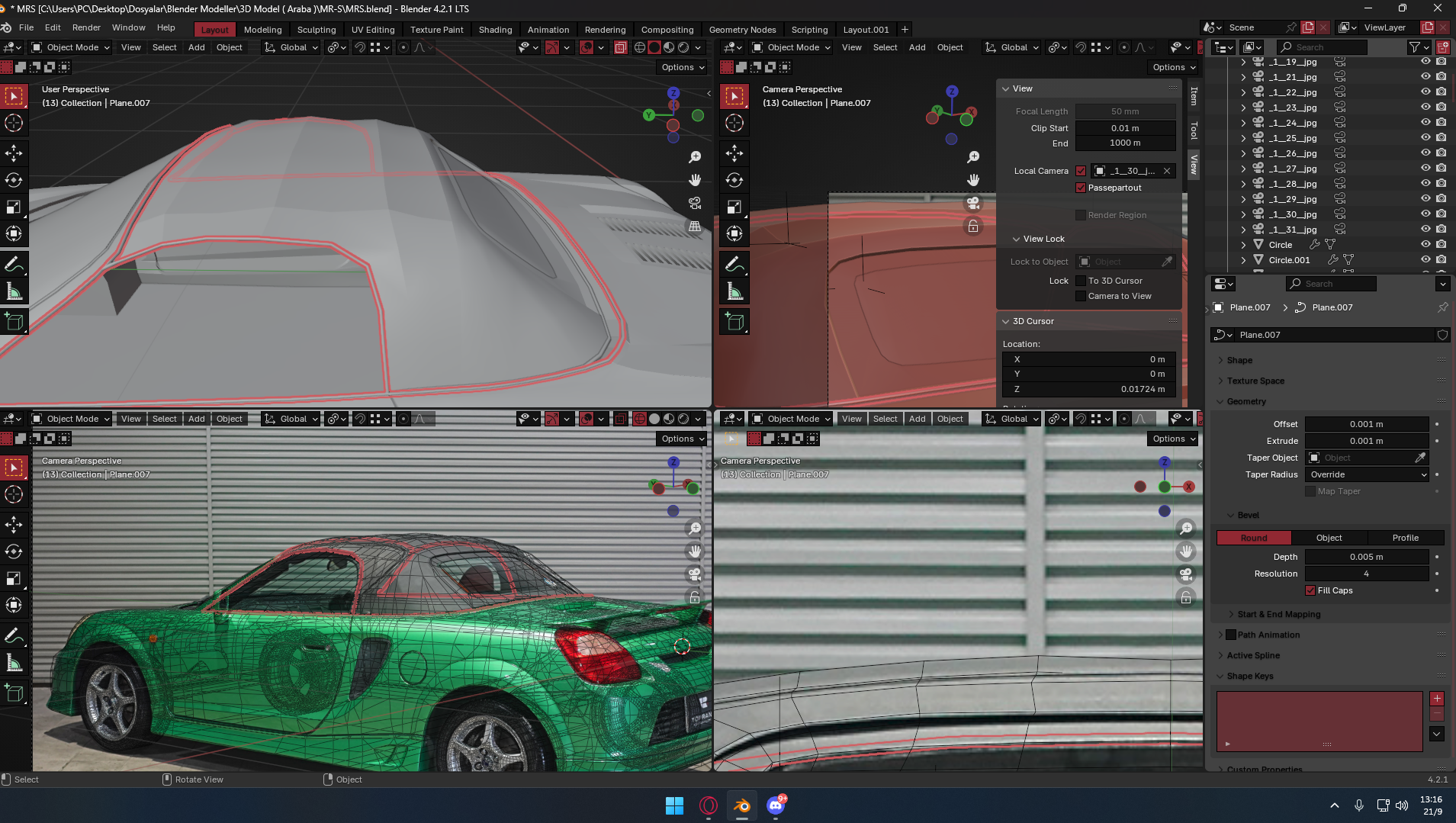The height and width of the screenshot is (823, 1456).
Task: Open Discord from the Windows taskbar
Action: tap(776, 805)
